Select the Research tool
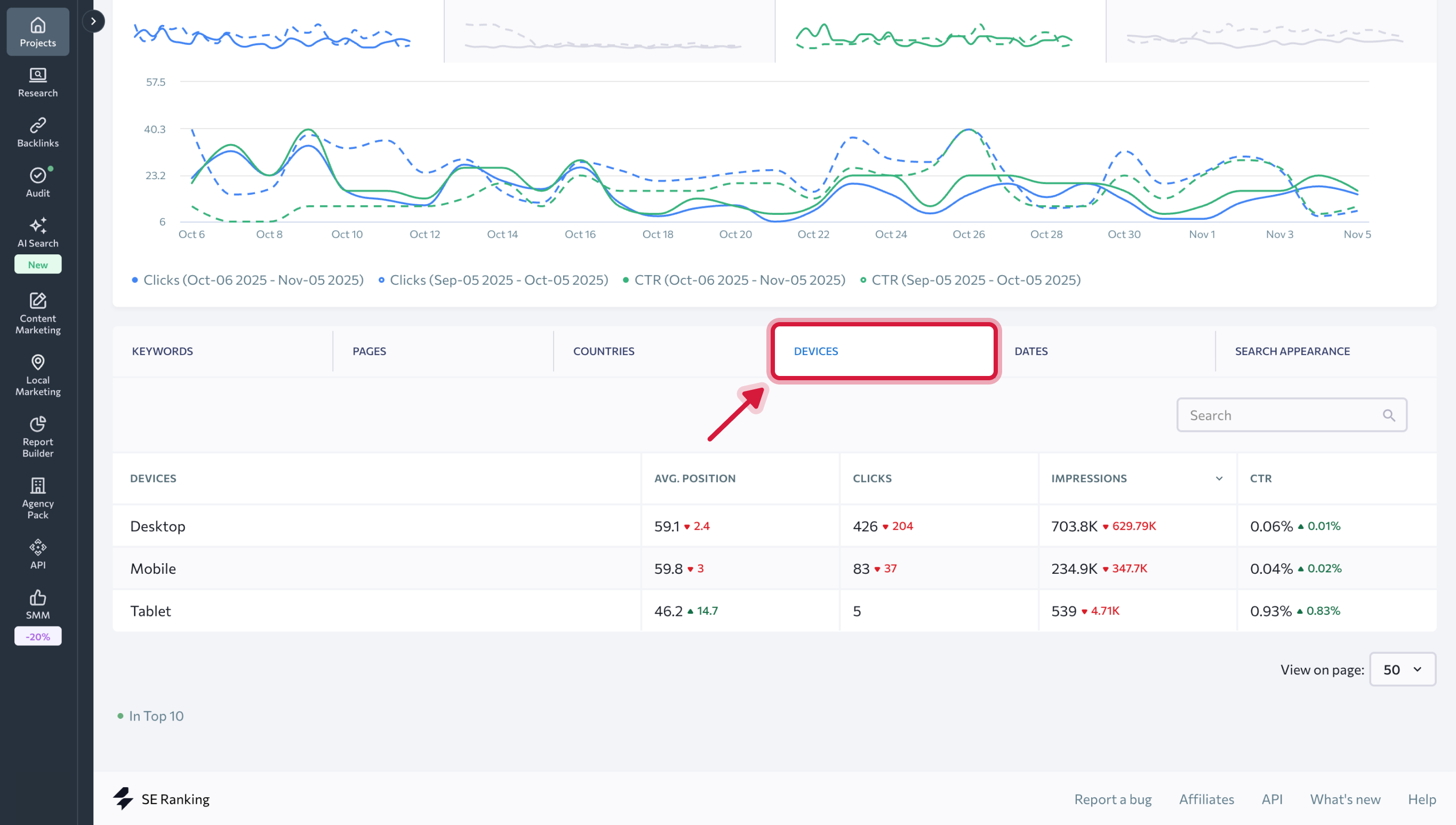1456x825 pixels. 37,82
